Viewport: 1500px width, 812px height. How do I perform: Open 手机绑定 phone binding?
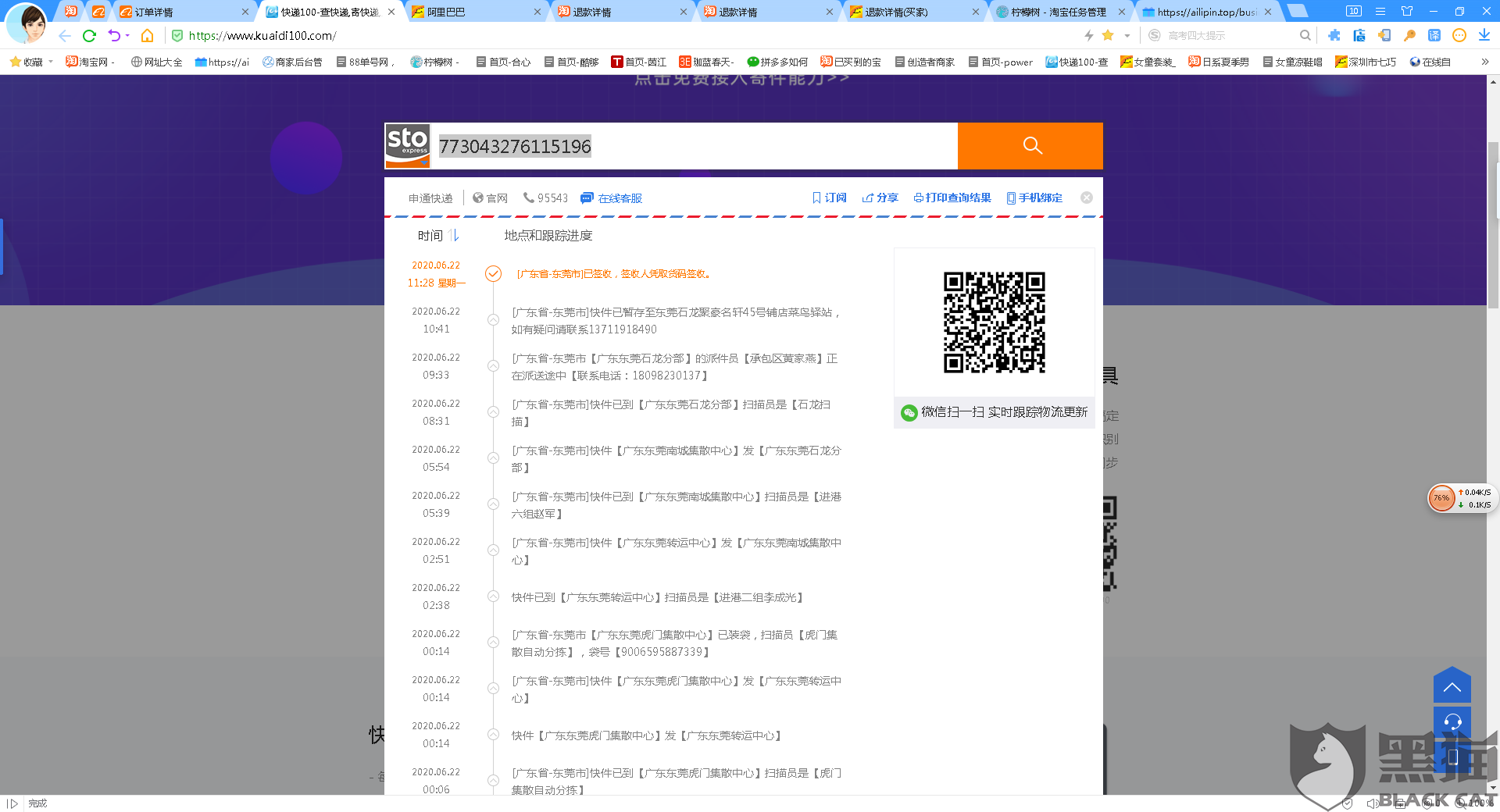(x=1034, y=198)
